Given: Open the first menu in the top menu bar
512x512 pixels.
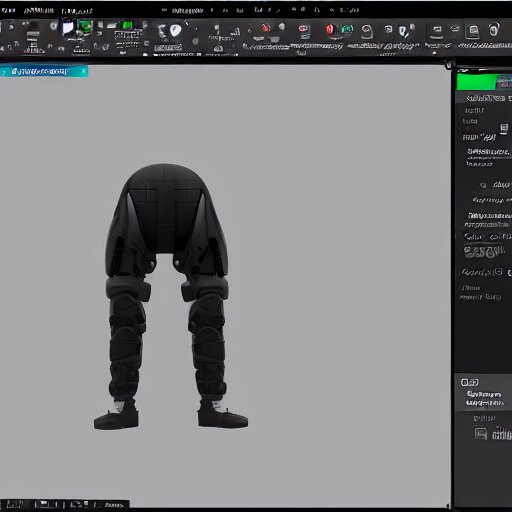Looking at the screenshot, I should tap(8, 10).
